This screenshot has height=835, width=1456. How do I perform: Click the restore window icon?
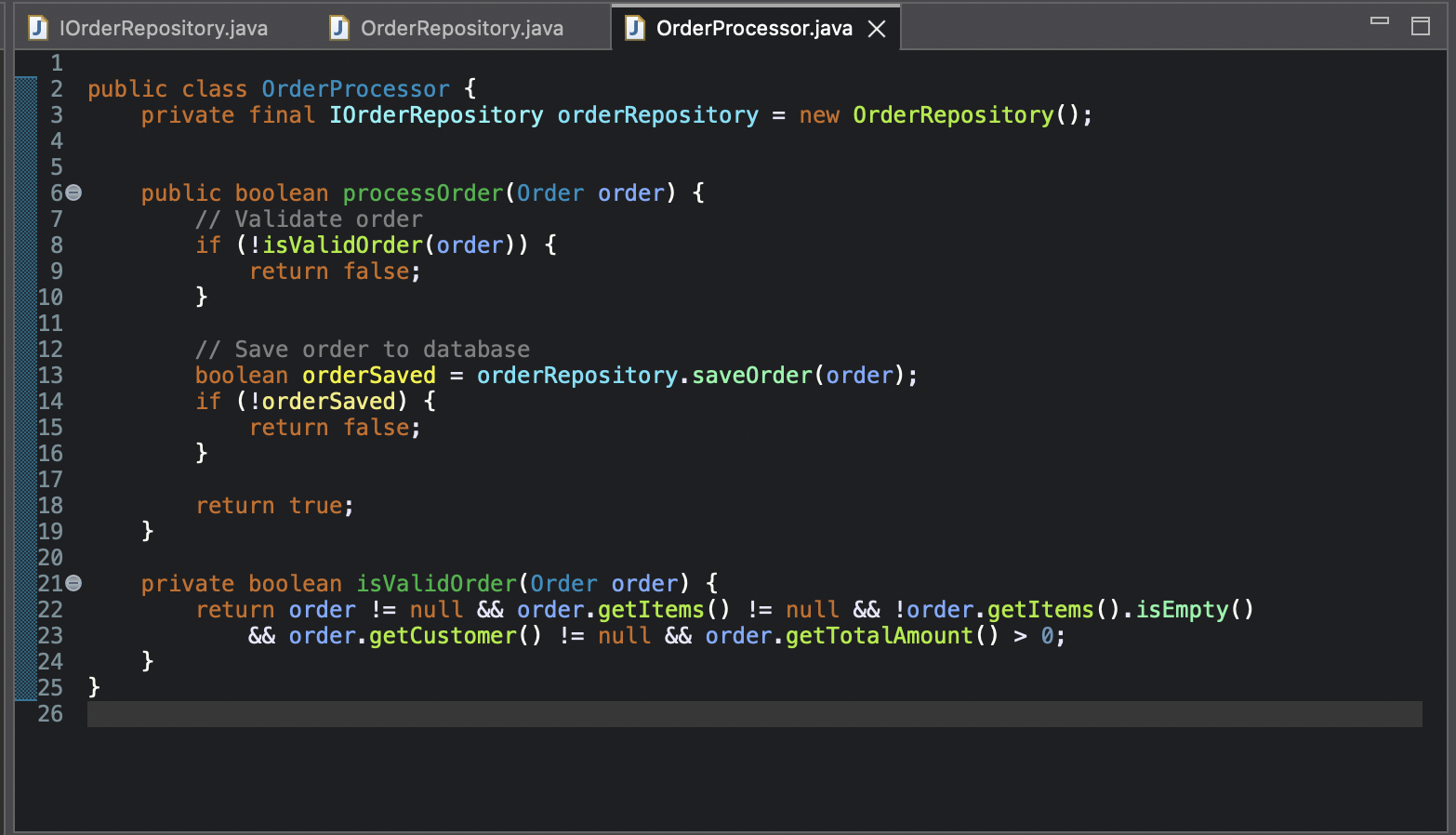coord(1421,25)
